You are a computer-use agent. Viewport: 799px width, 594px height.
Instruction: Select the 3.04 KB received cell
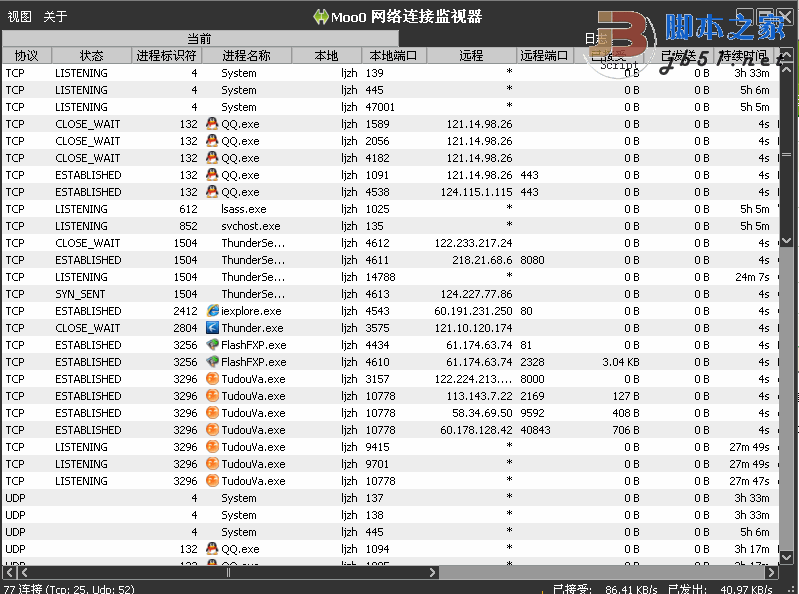pos(621,362)
